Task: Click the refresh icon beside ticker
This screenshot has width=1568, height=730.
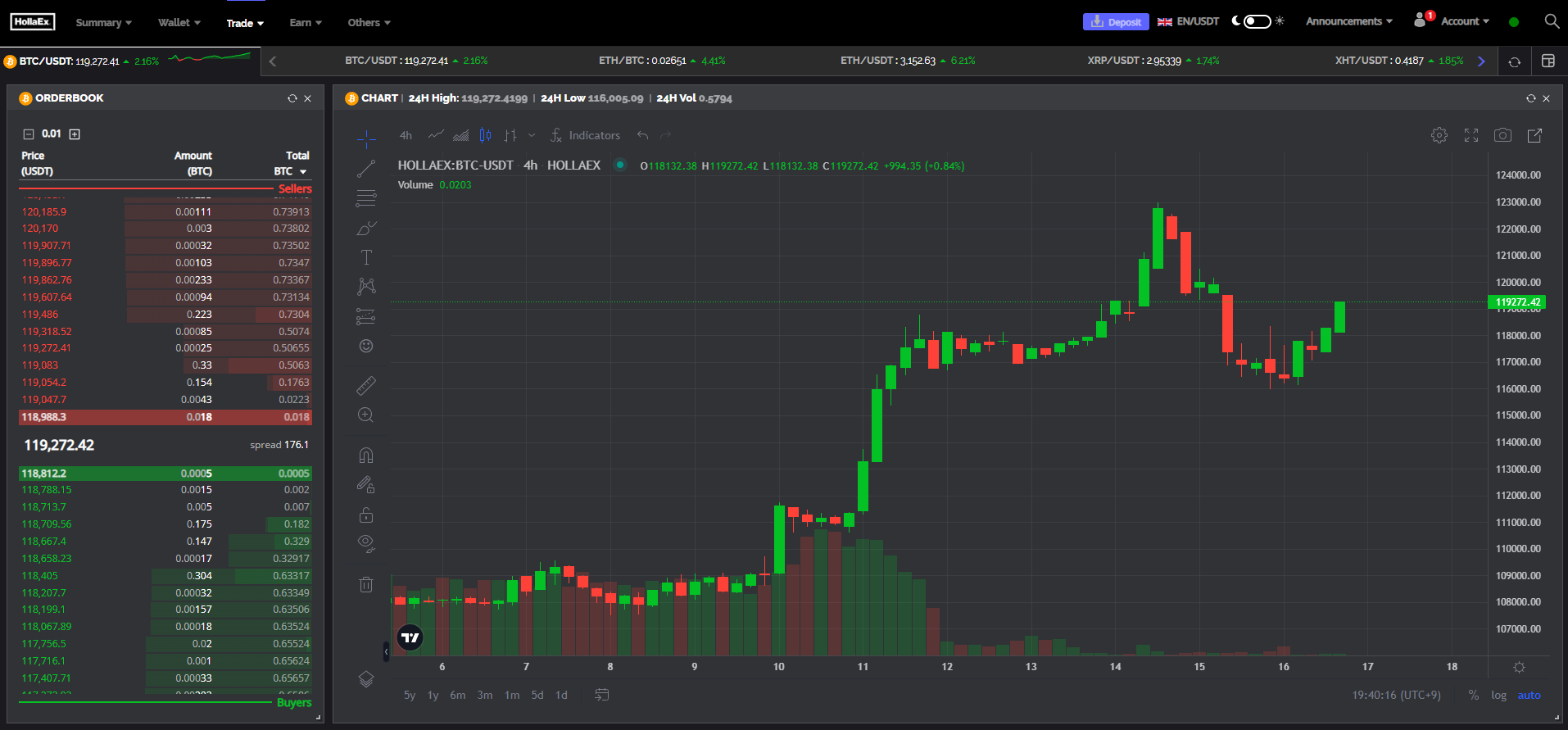Action: (1514, 61)
